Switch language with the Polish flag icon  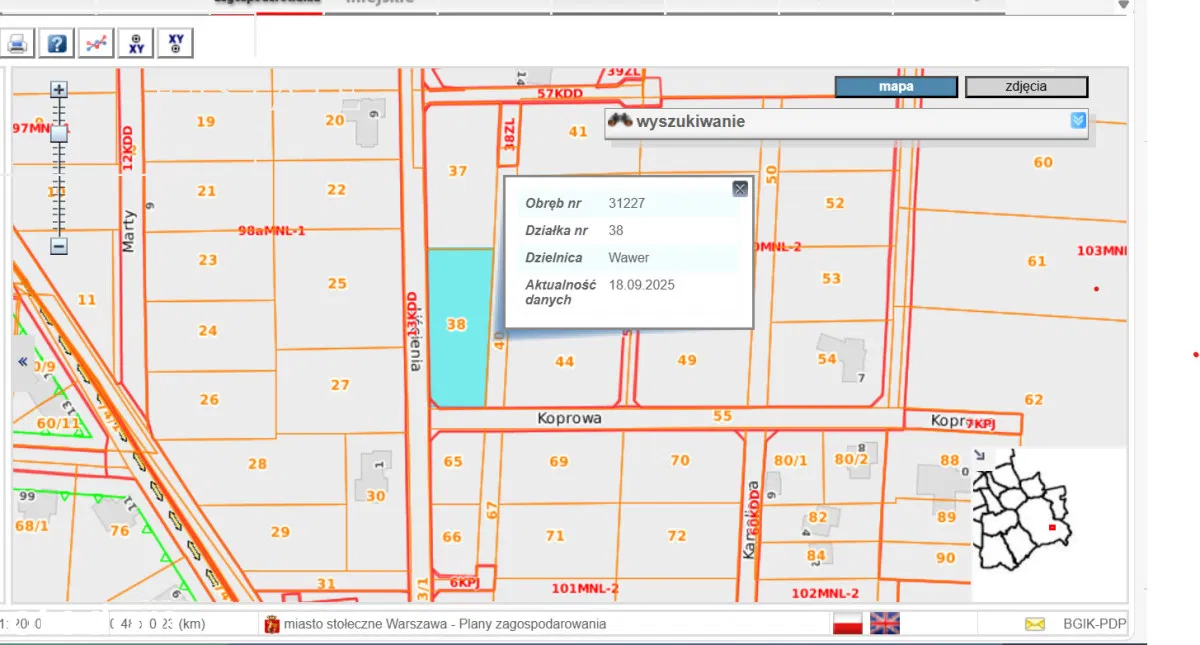(847, 623)
